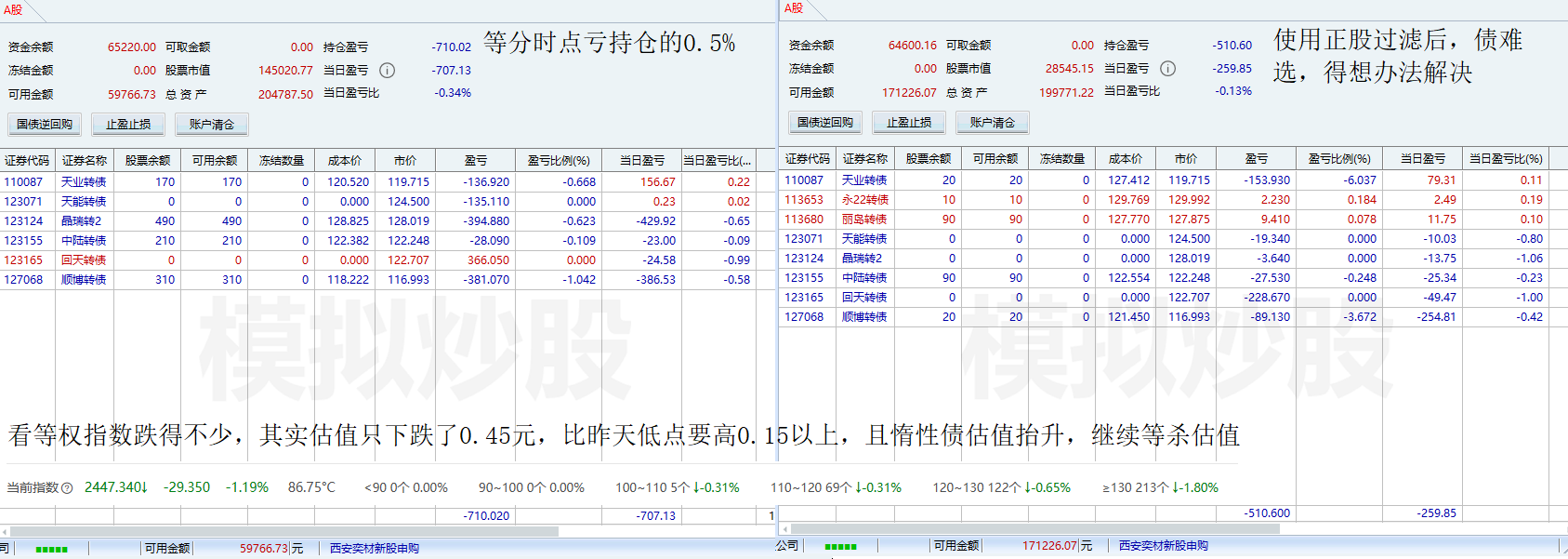Click green connection indicator in right status bar
The width and height of the screenshot is (1568, 559).
pyautogui.click(x=840, y=547)
